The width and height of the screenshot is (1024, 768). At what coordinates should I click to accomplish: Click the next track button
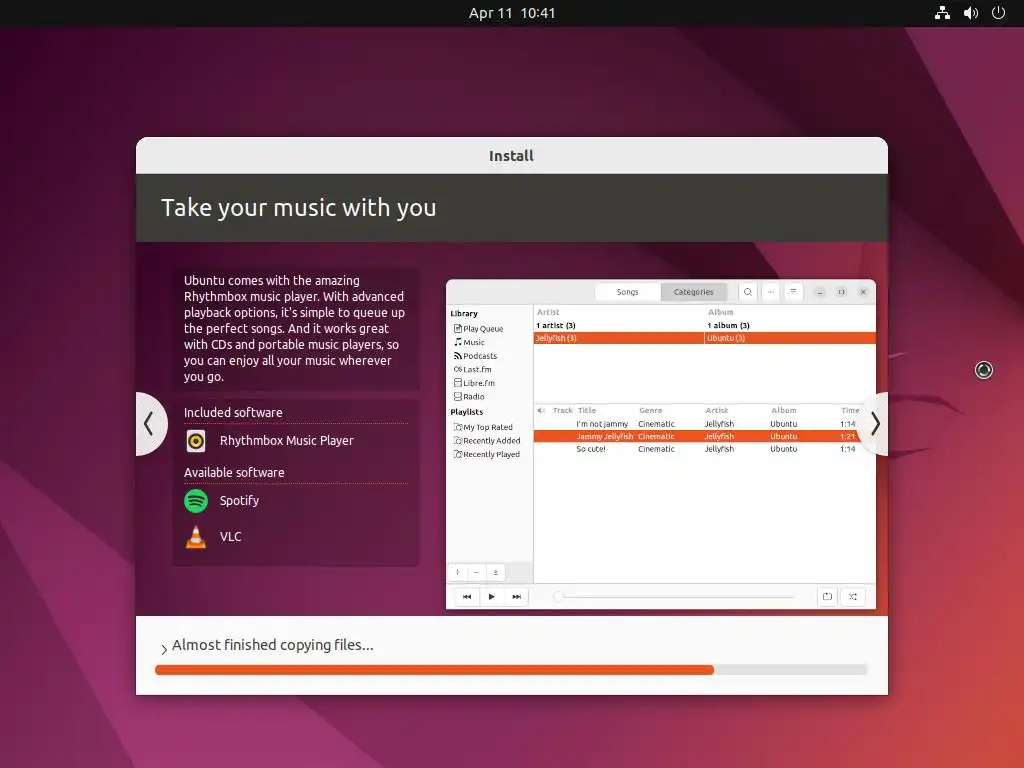pyautogui.click(x=517, y=597)
